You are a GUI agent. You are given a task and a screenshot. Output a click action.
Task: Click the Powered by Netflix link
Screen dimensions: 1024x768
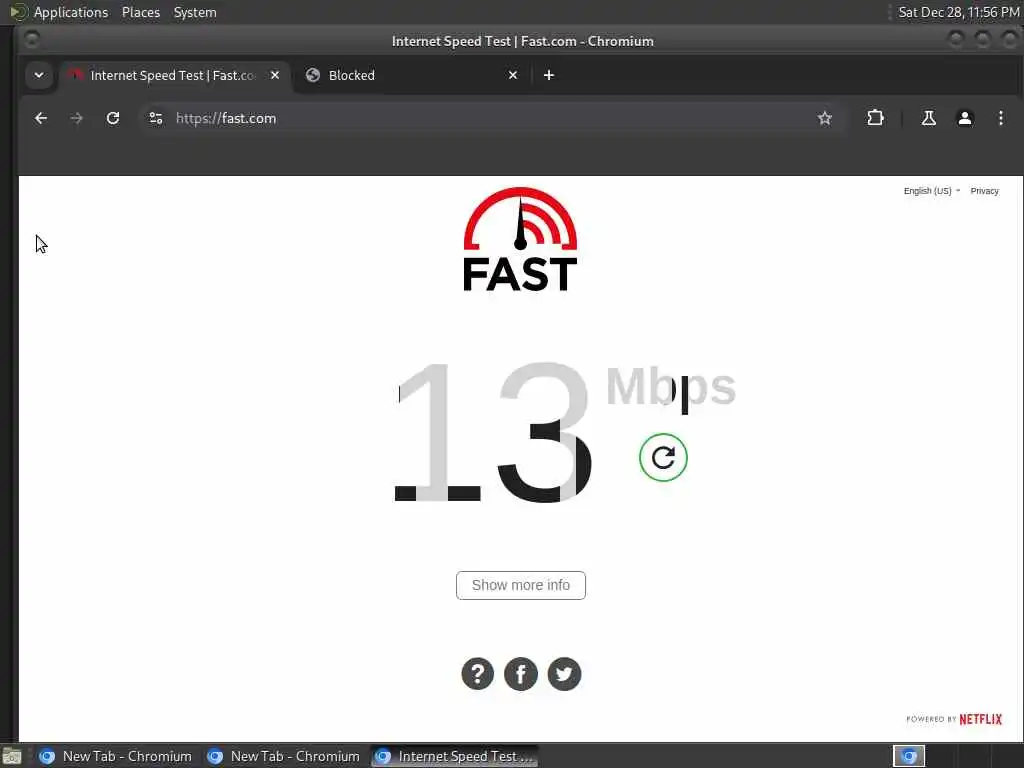[x=953, y=719]
